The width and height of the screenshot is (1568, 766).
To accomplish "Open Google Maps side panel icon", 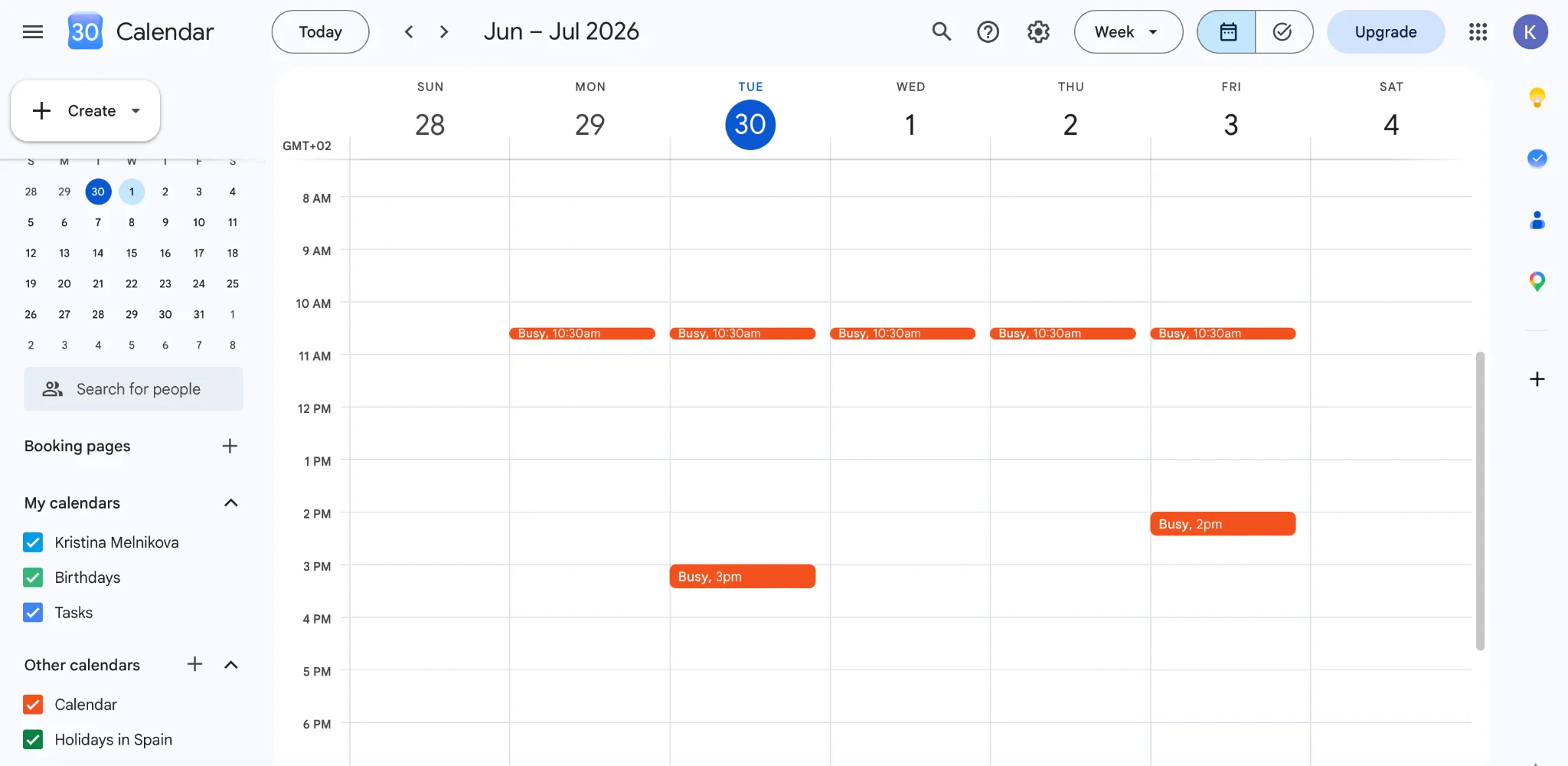I will coord(1537,281).
